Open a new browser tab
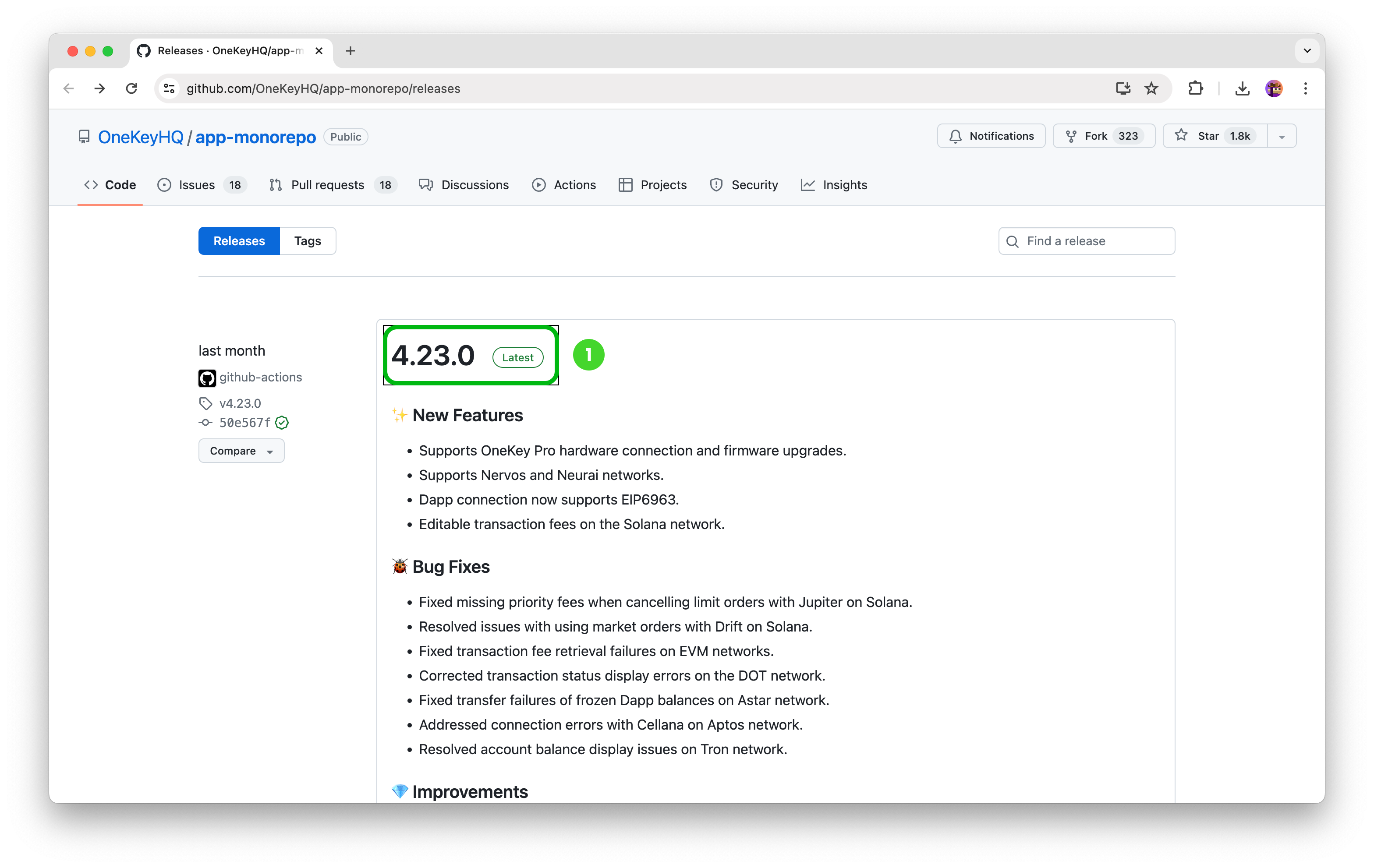Viewport: 1374px width, 868px height. coord(351,51)
